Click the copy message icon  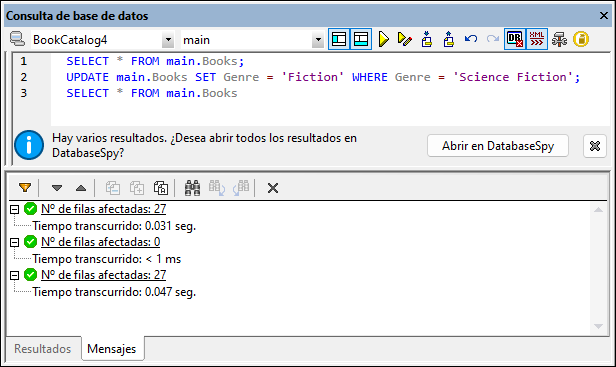click(x=113, y=188)
